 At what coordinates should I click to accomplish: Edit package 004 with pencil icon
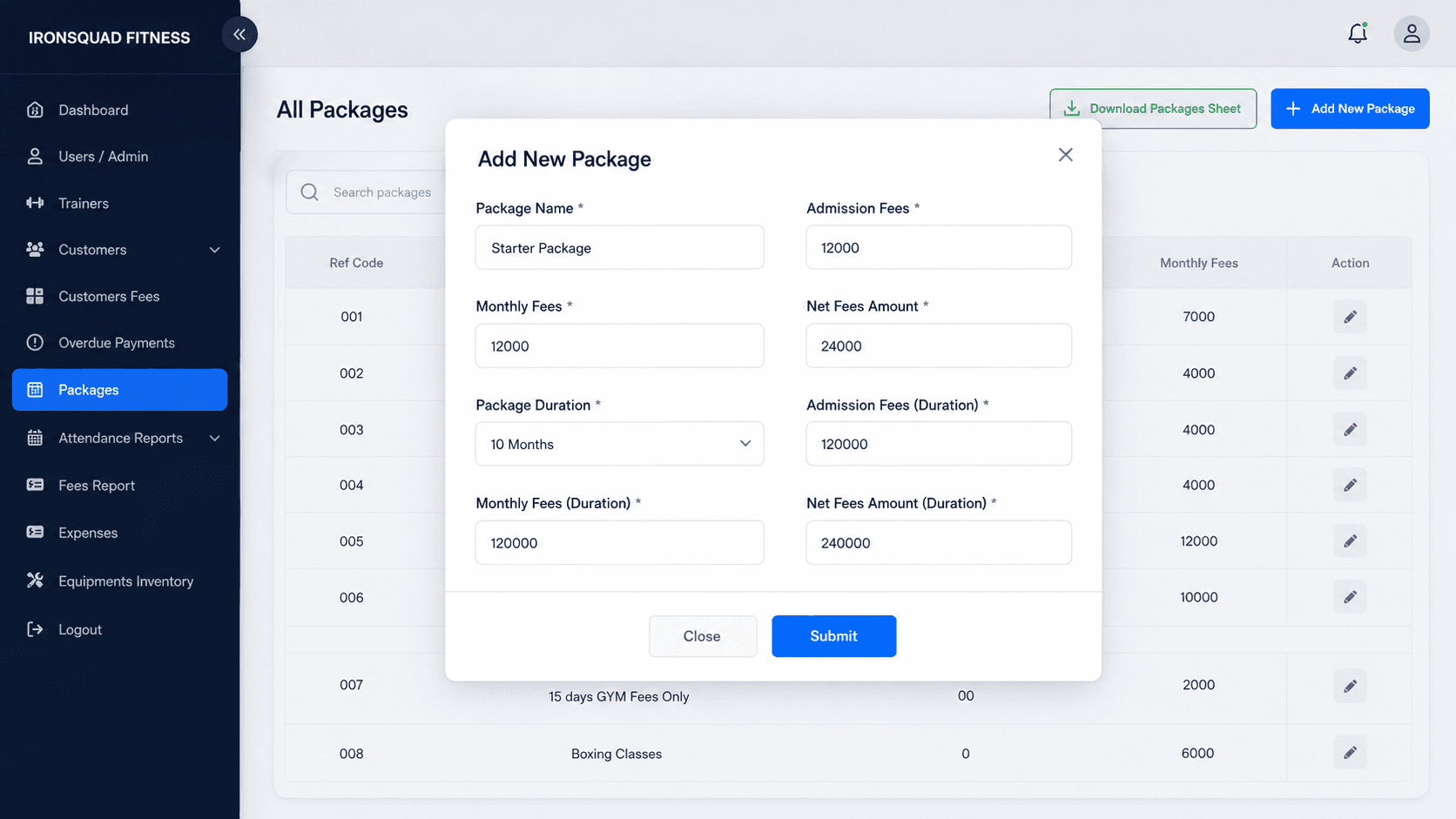1350,485
